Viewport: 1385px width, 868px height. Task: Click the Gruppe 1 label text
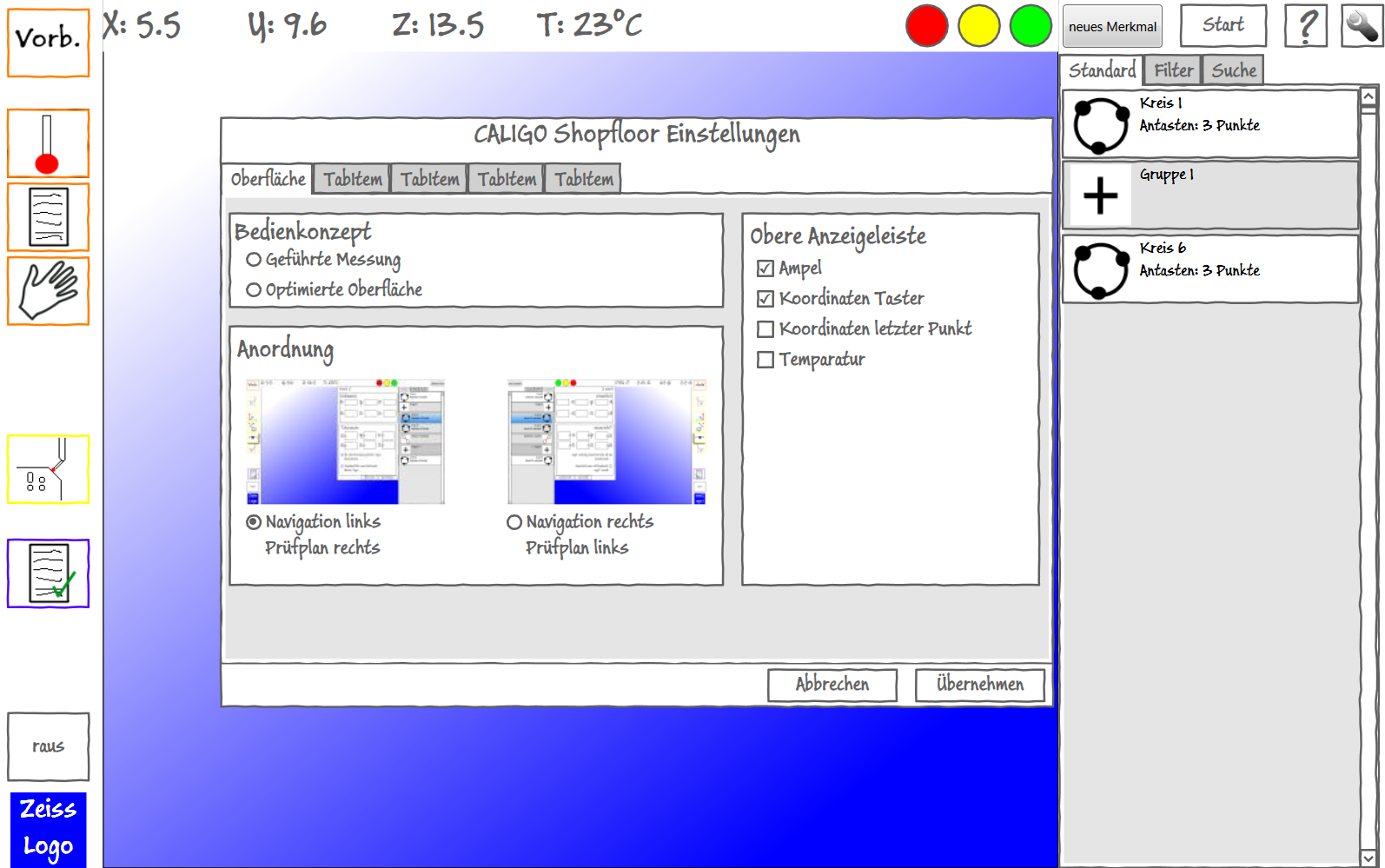click(1167, 175)
